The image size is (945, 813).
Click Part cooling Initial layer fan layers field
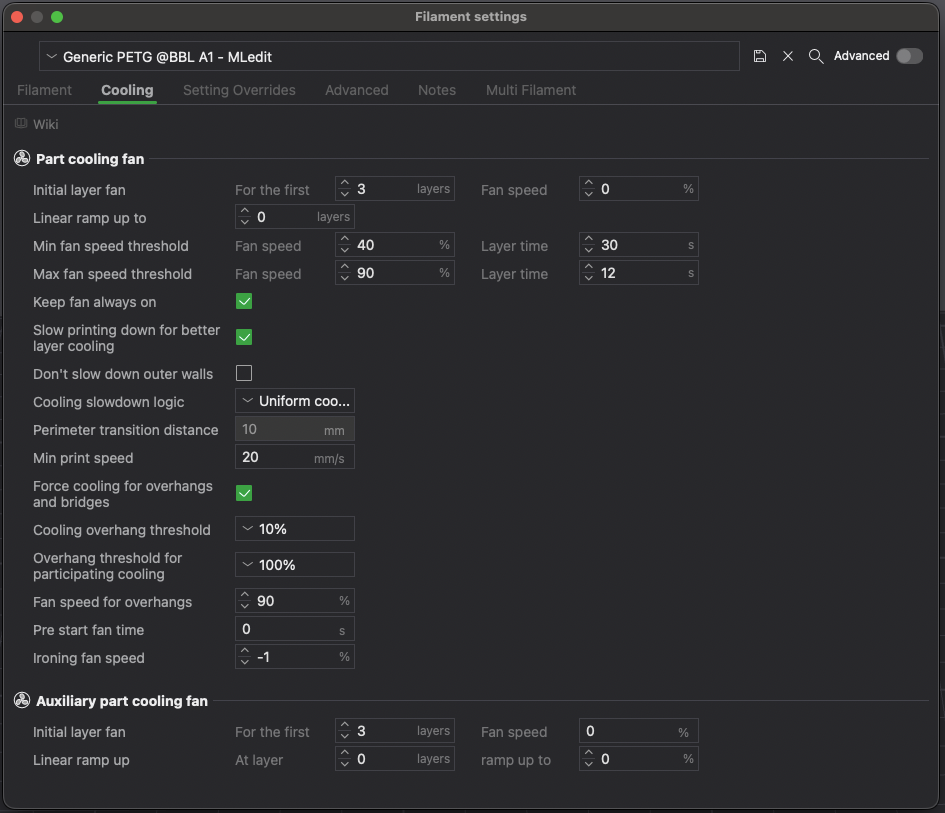pyautogui.click(x=395, y=189)
